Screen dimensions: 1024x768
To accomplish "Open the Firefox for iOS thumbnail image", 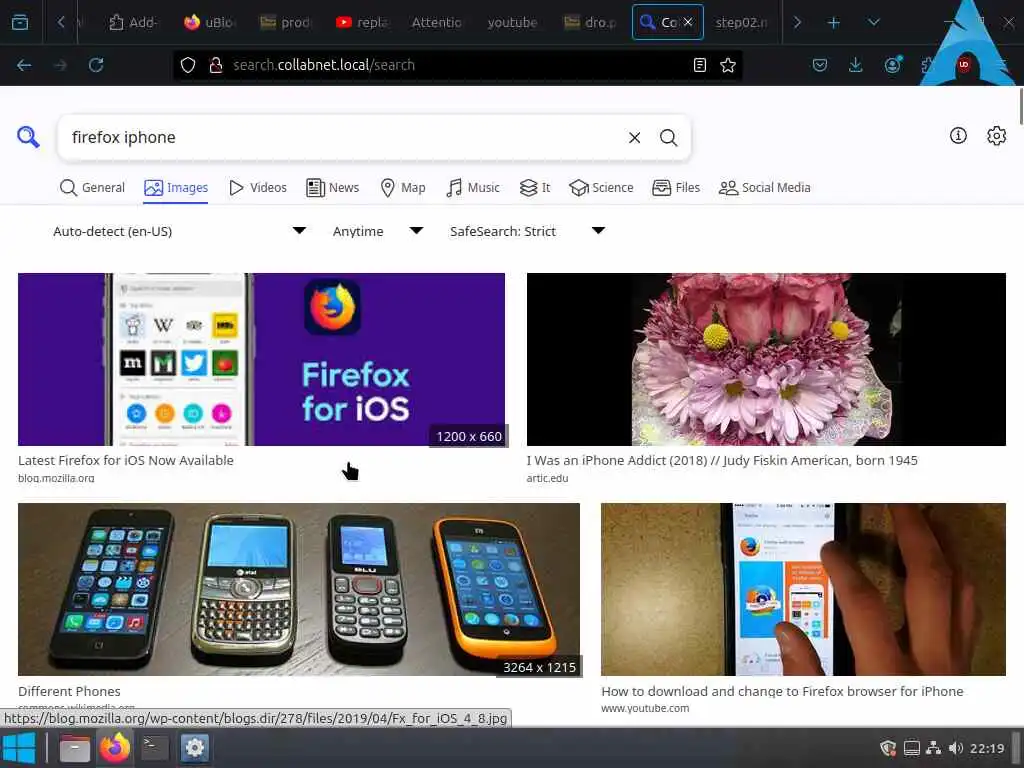I will [x=261, y=359].
